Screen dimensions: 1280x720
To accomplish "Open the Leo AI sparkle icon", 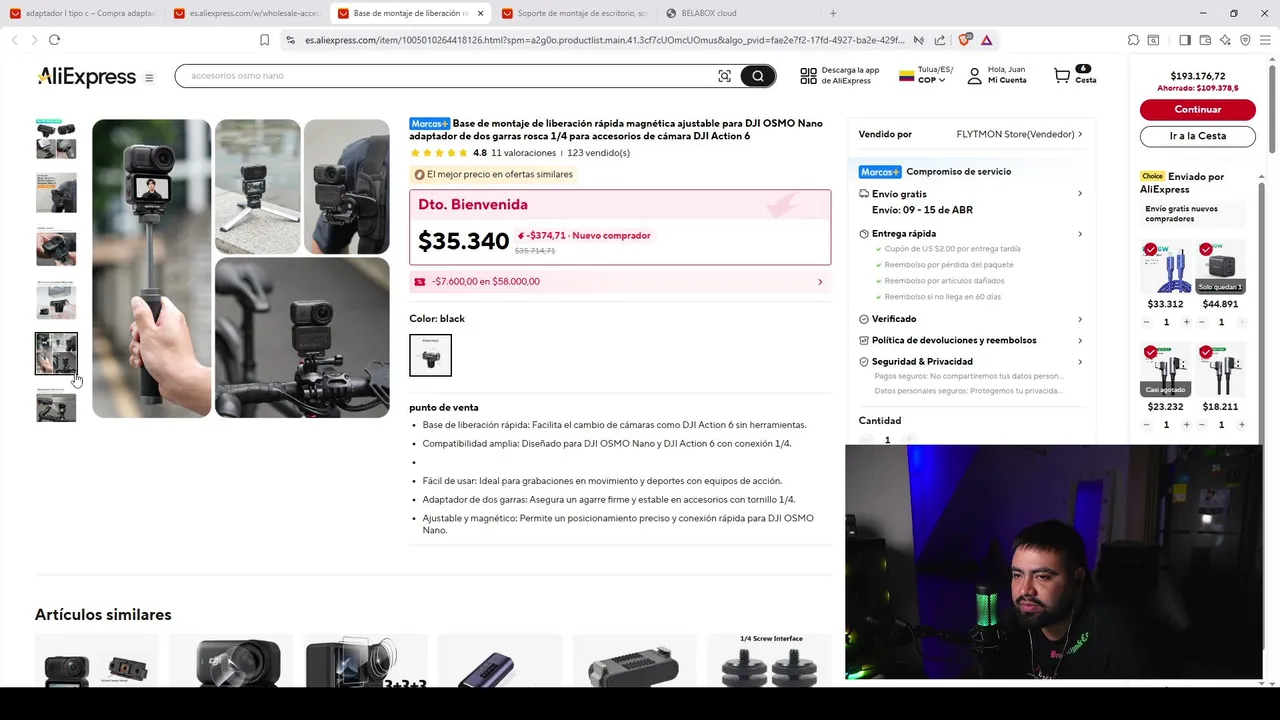I will (x=1225, y=40).
